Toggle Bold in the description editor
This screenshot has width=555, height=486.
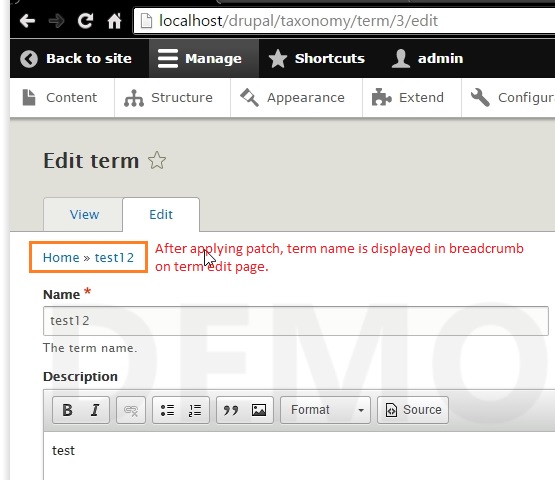click(67, 410)
